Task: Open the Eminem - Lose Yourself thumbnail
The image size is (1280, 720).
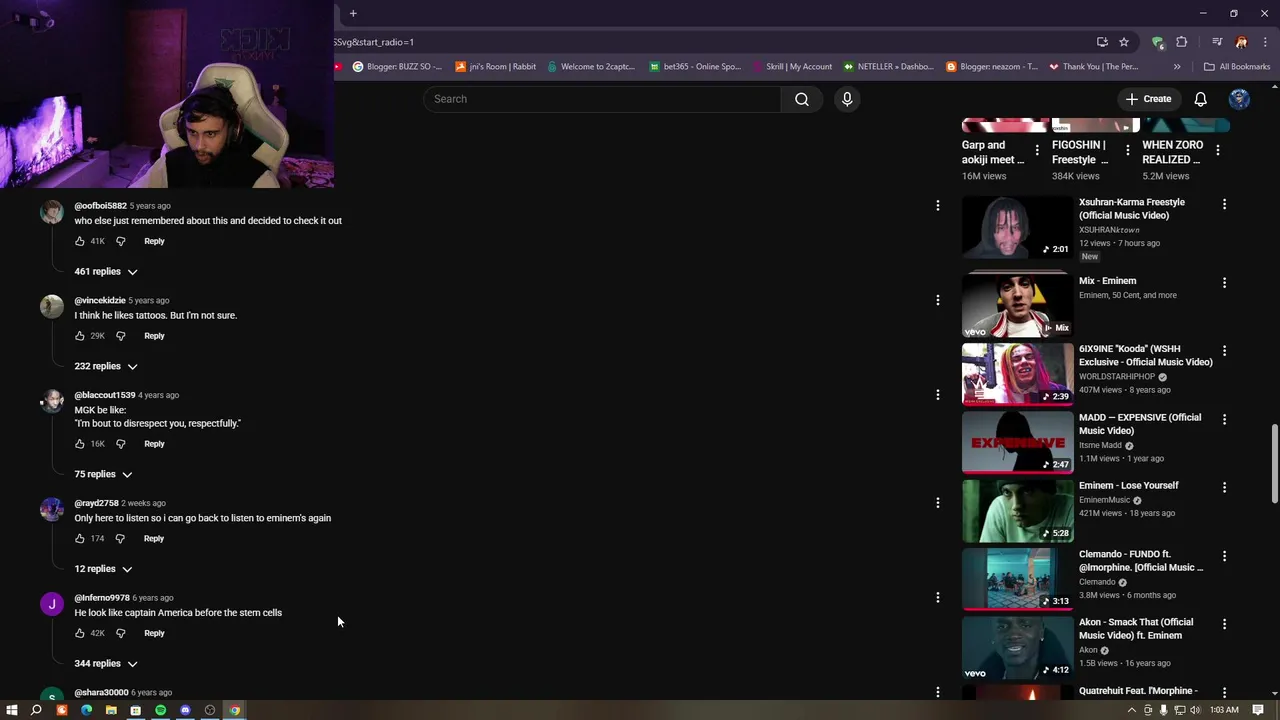Action: coord(1017,510)
